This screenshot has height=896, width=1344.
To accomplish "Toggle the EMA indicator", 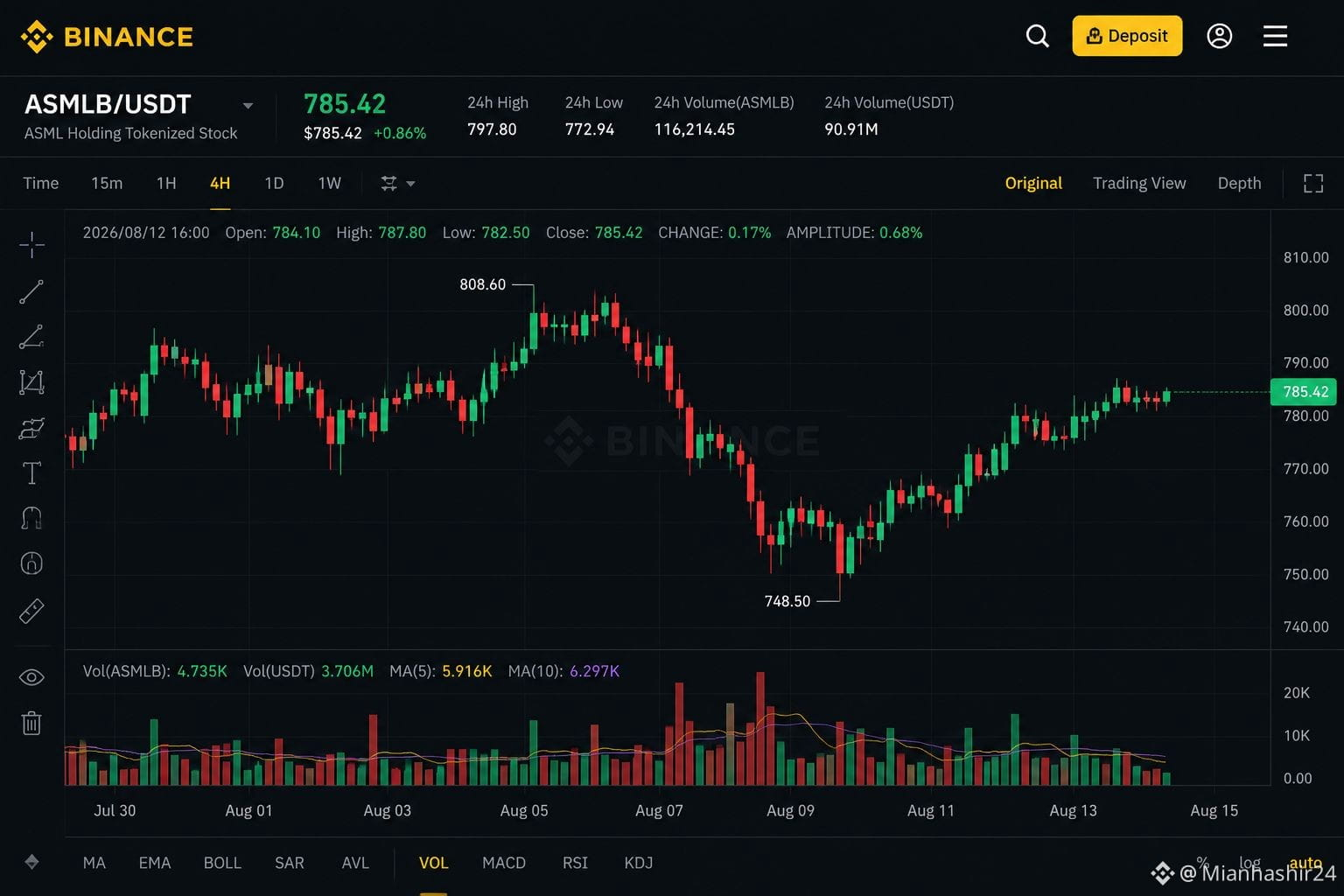I will pyautogui.click(x=154, y=863).
